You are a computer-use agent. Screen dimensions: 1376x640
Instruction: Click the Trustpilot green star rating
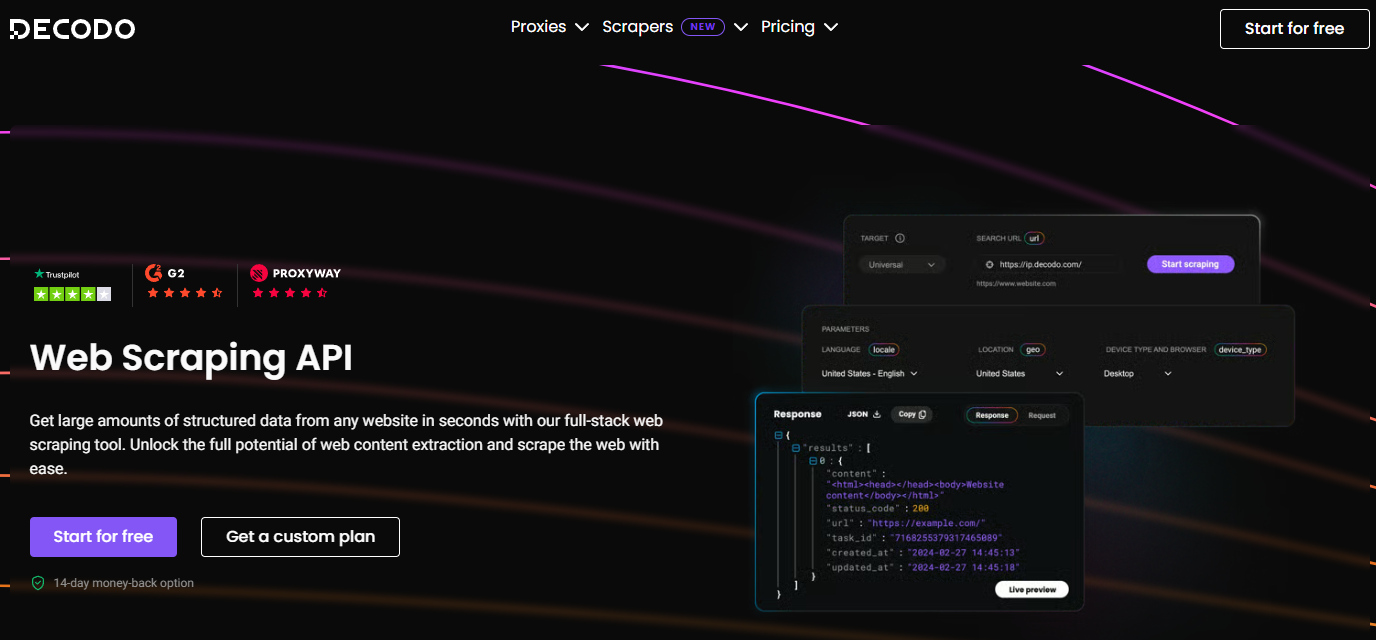[x=72, y=294]
